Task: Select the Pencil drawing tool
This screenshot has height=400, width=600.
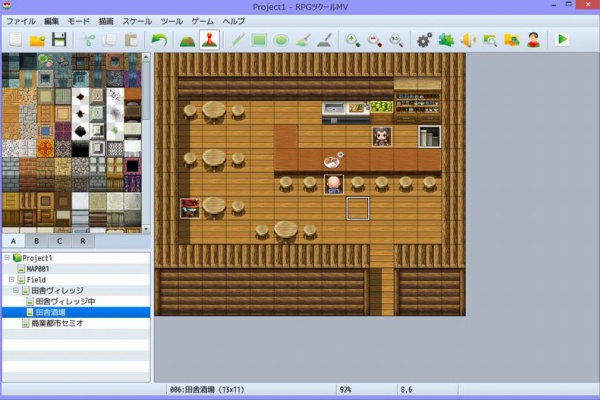Action: [x=238, y=40]
